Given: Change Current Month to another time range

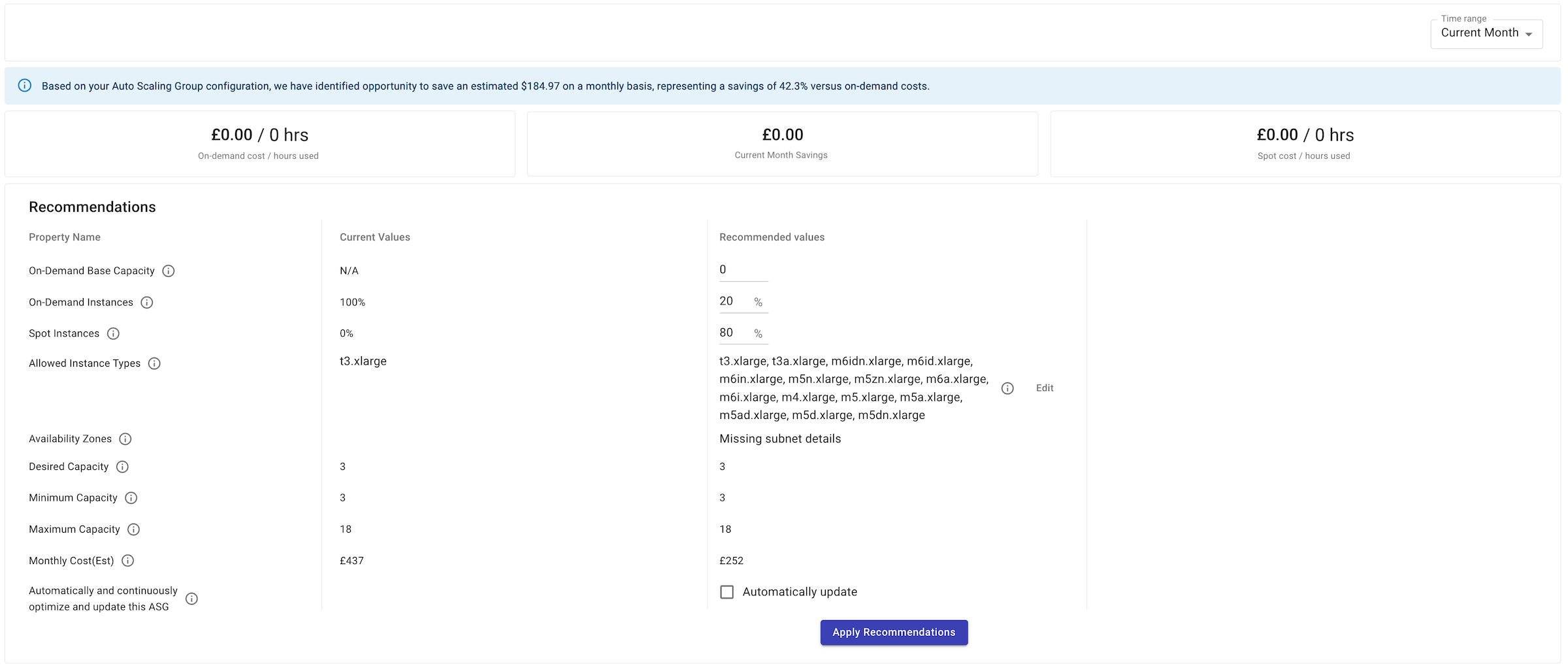Looking at the screenshot, I should pyautogui.click(x=1486, y=33).
